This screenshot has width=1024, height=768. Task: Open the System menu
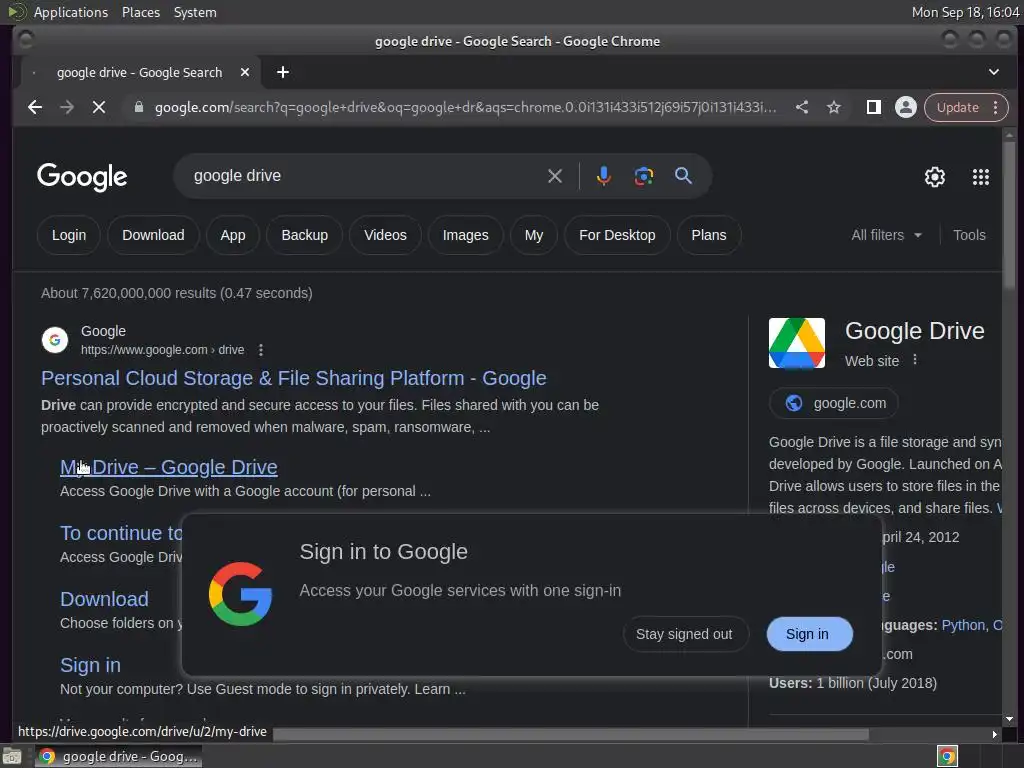tap(195, 12)
